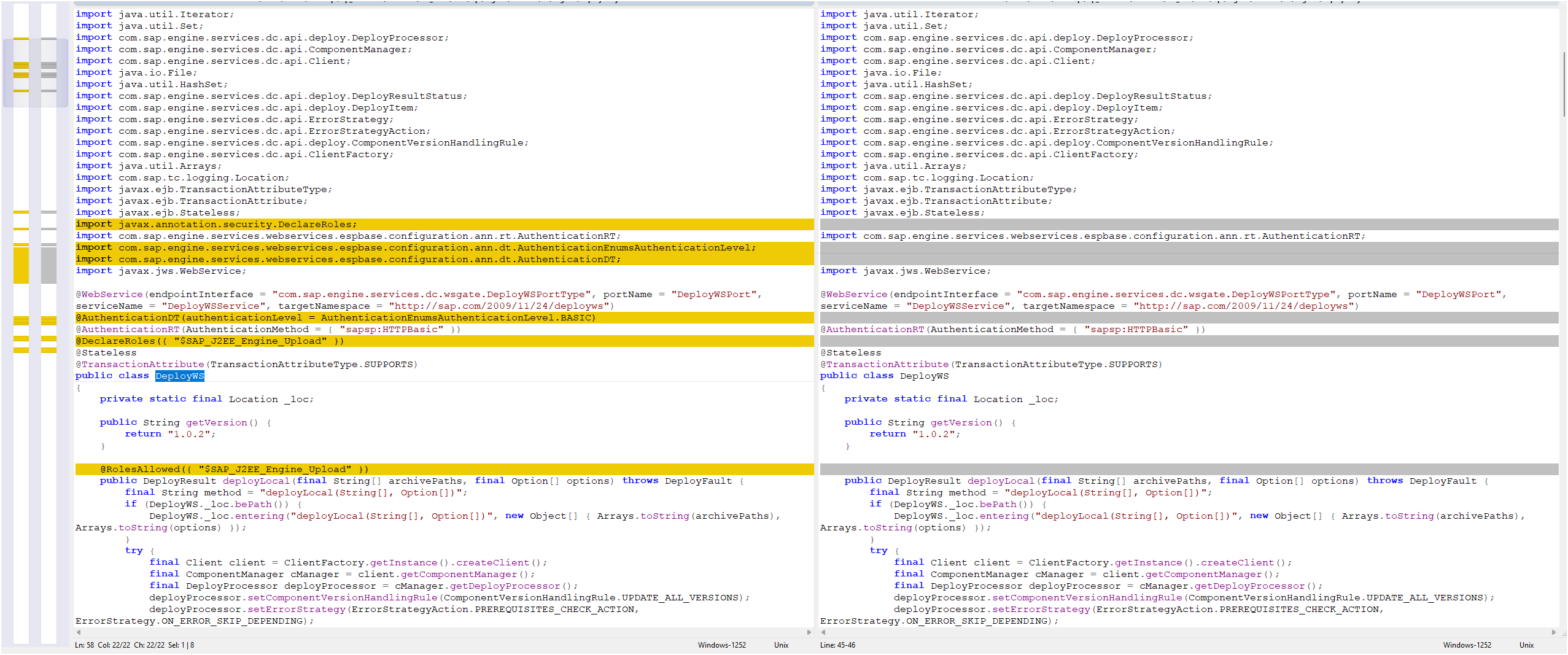Click @AuthenticationRT annotation line in right pane
1568x655 pixels.
click(x=1012, y=329)
